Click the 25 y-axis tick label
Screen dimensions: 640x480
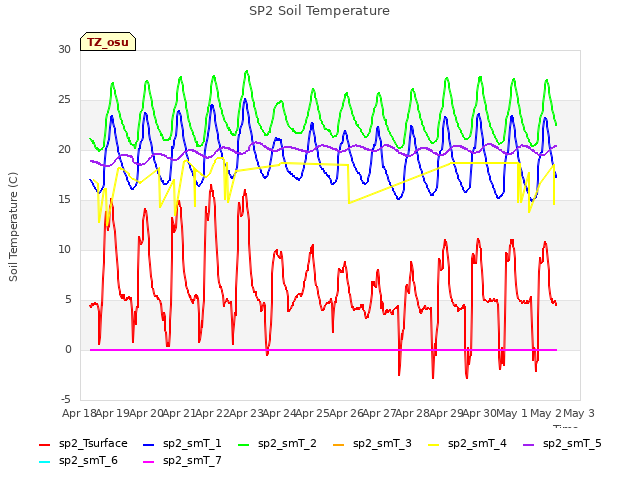point(64,100)
